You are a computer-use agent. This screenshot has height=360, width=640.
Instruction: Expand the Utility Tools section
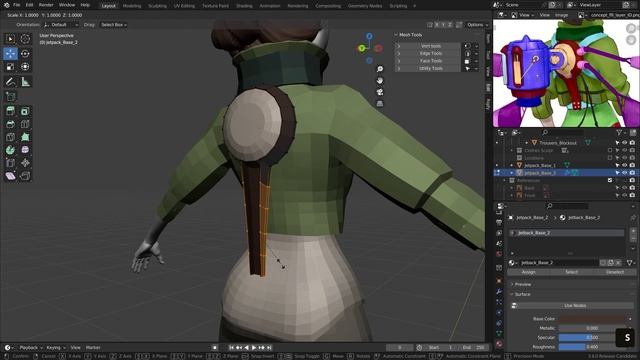click(427, 69)
